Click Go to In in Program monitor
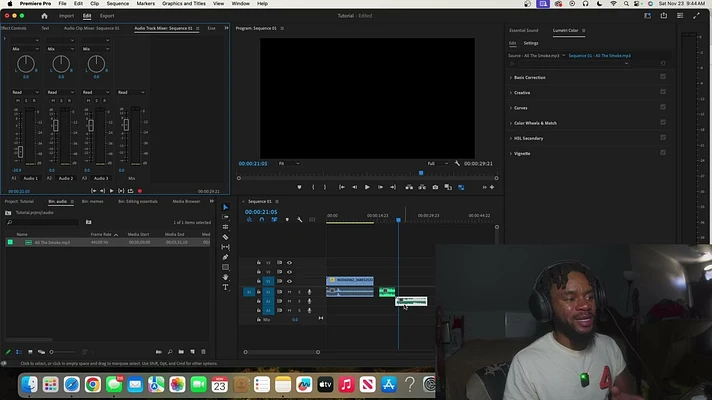 point(341,187)
